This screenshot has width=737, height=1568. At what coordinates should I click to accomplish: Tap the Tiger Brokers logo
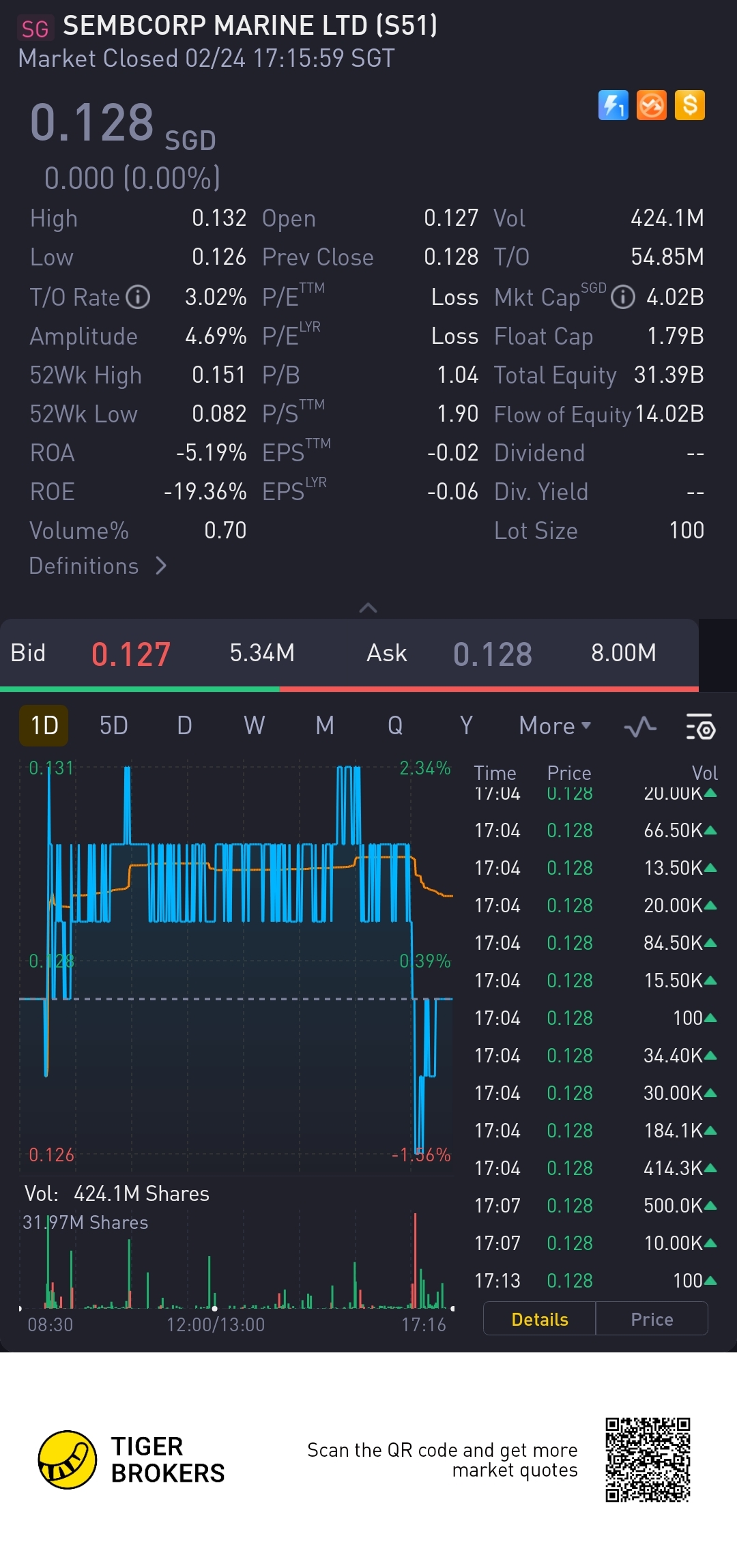68,1460
